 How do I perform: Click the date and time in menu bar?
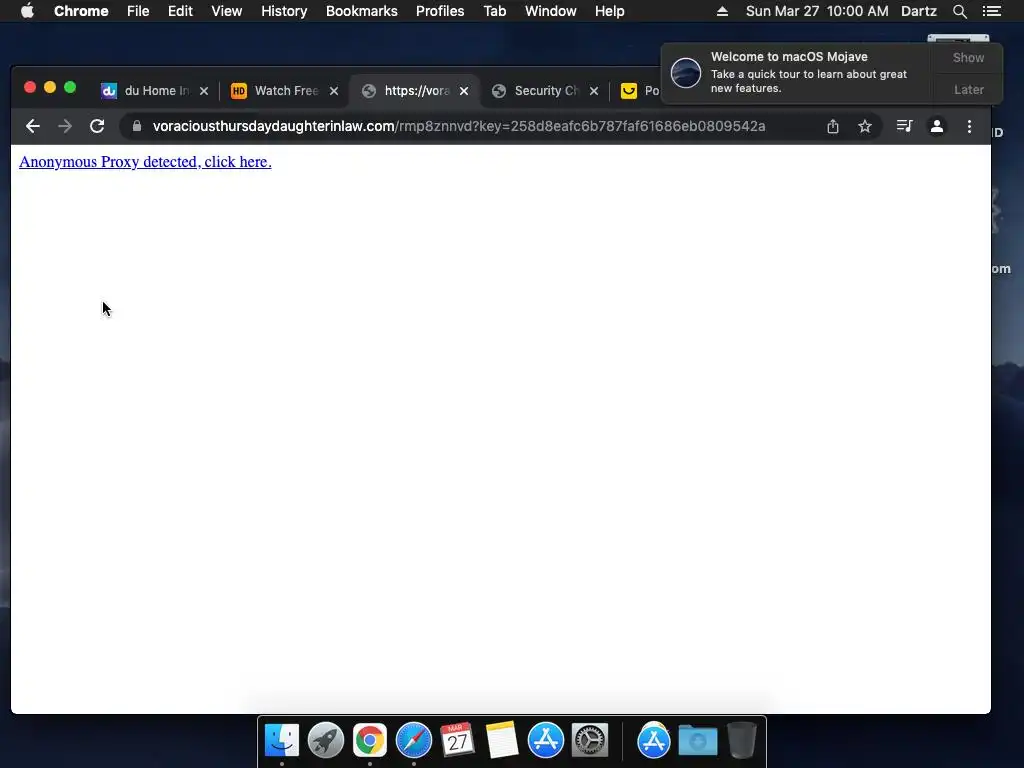click(x=817, y=11)
